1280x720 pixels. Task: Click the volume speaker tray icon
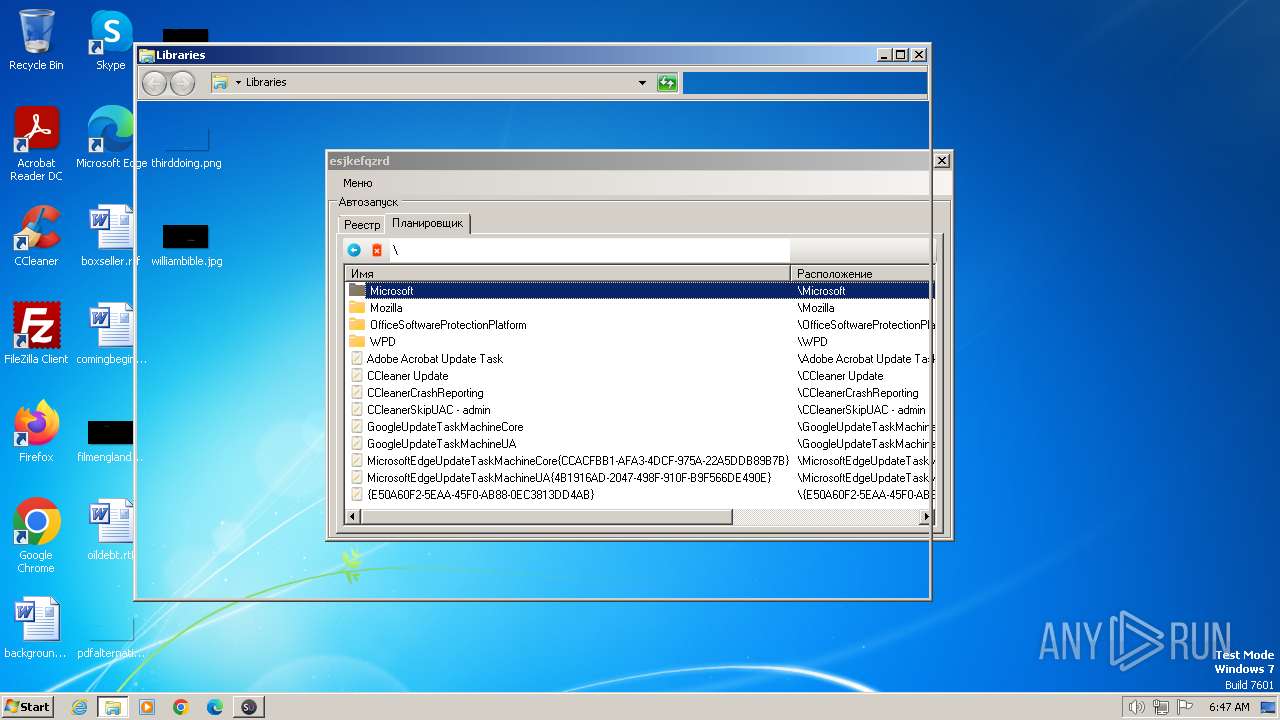point(1136,707)
